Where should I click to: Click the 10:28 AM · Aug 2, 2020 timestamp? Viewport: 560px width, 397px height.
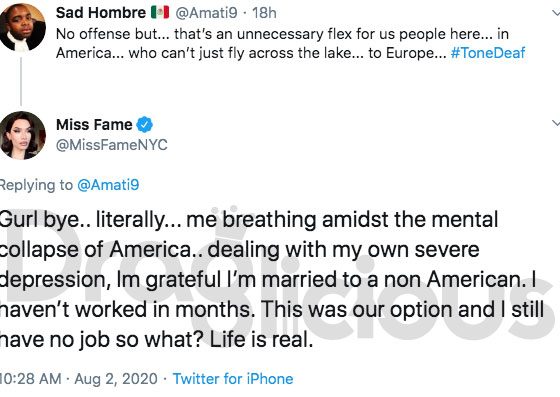click(x=79, y=379)
